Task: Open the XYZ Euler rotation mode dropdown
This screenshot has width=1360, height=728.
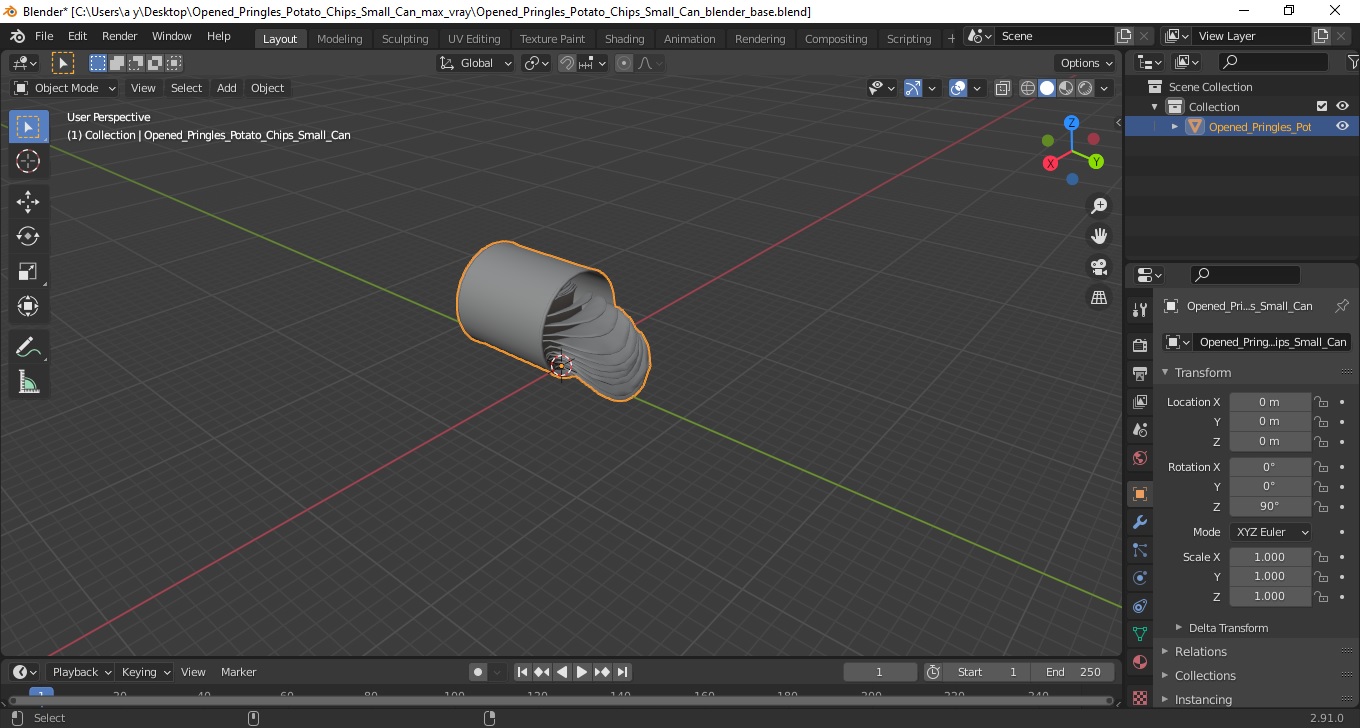Action: [1270, 532]
